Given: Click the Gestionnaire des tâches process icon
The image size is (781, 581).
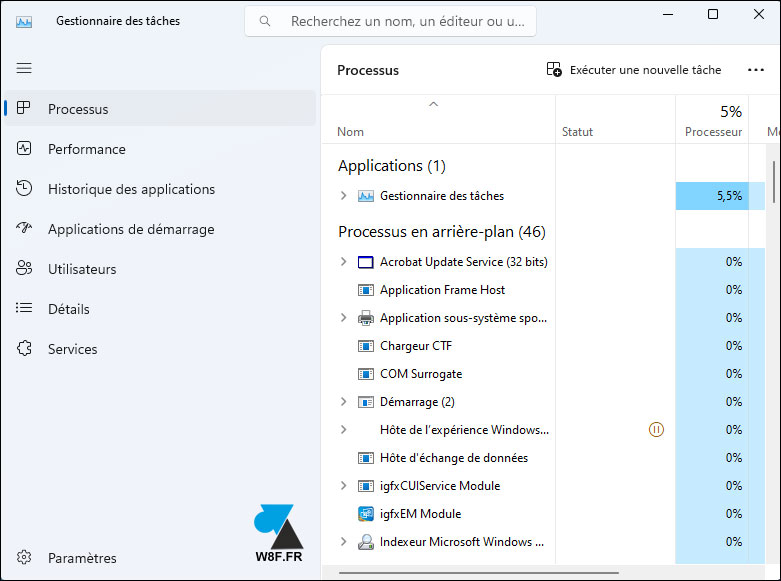Looking at the screenshot, I should click(x=366, y=196).
